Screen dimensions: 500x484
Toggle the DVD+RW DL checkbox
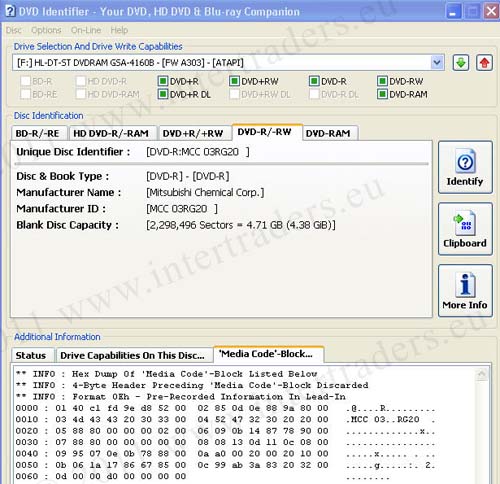pos(234,94)
